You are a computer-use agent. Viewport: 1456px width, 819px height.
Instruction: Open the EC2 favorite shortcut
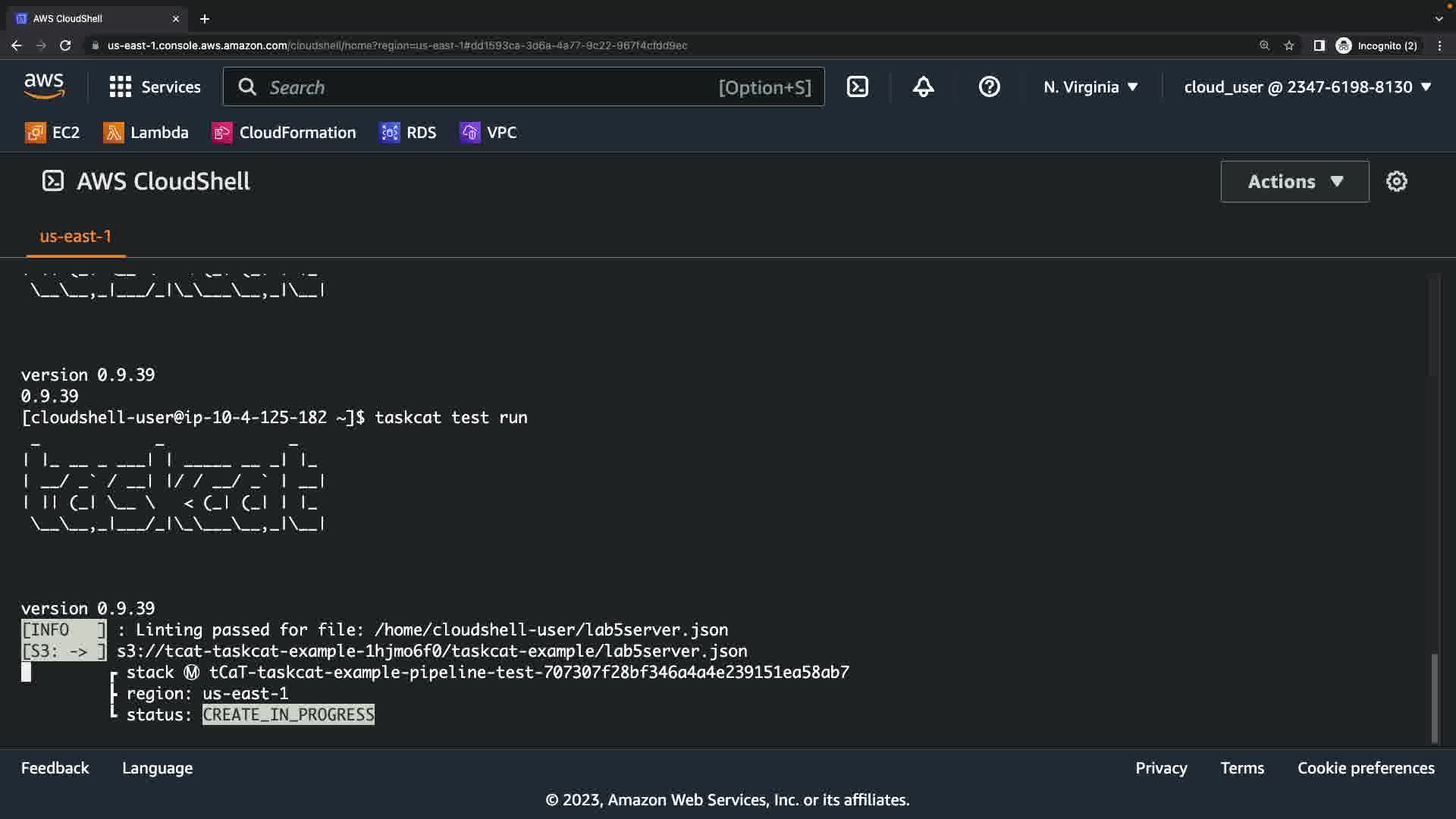click(x=52, y=133)
